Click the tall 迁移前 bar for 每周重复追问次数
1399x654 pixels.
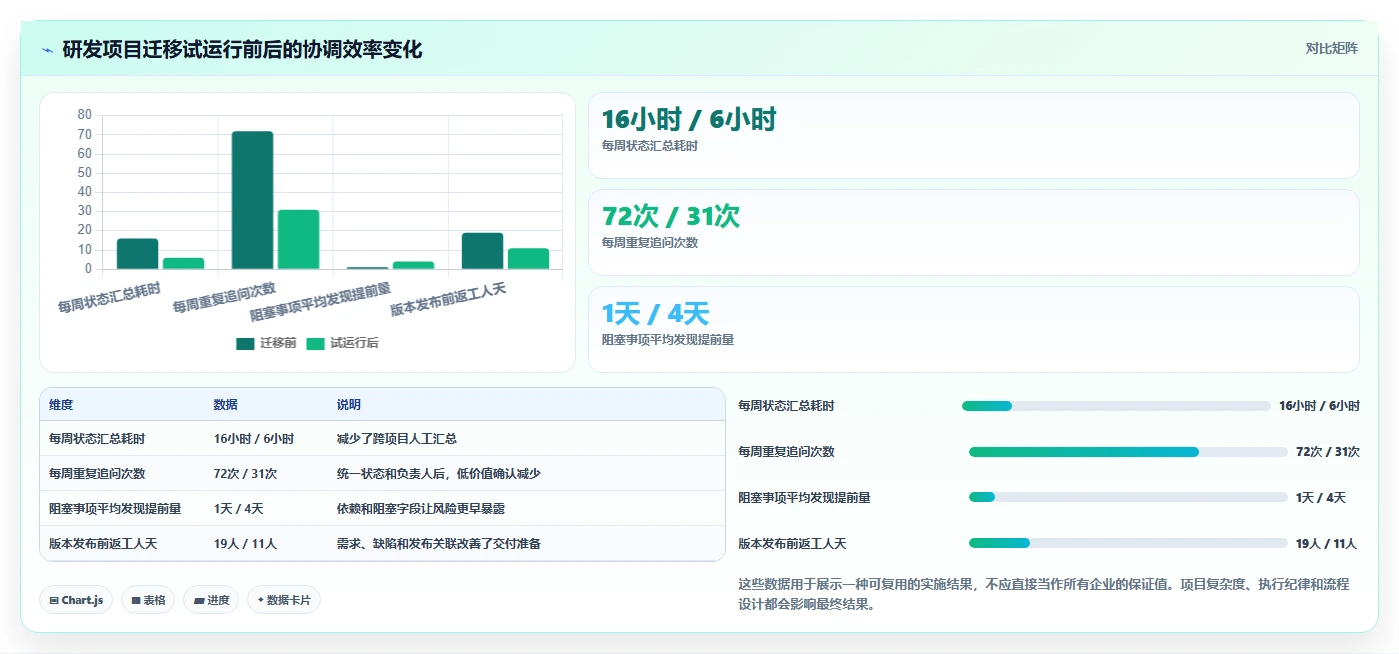(252, 200)
